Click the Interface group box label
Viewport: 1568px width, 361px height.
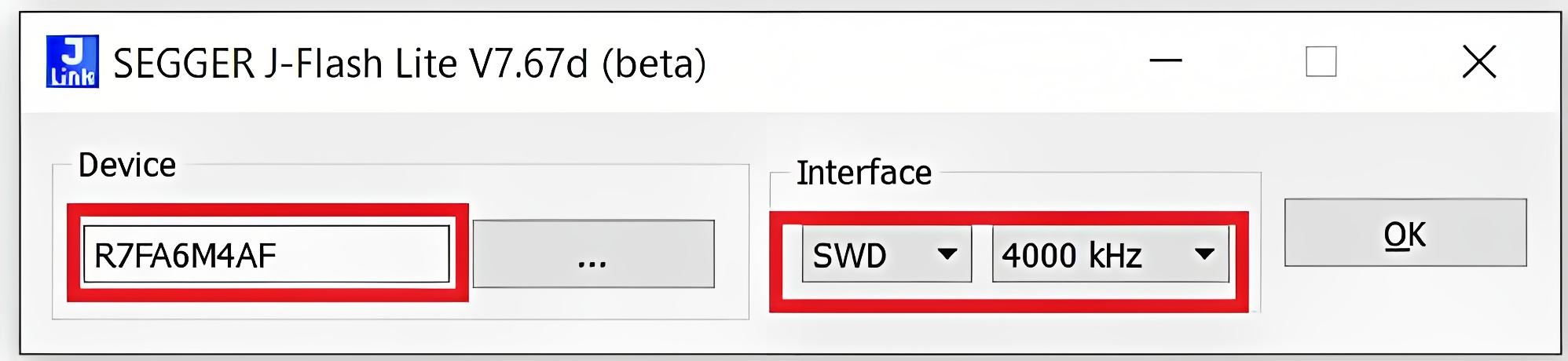click(x=863, y=173)
